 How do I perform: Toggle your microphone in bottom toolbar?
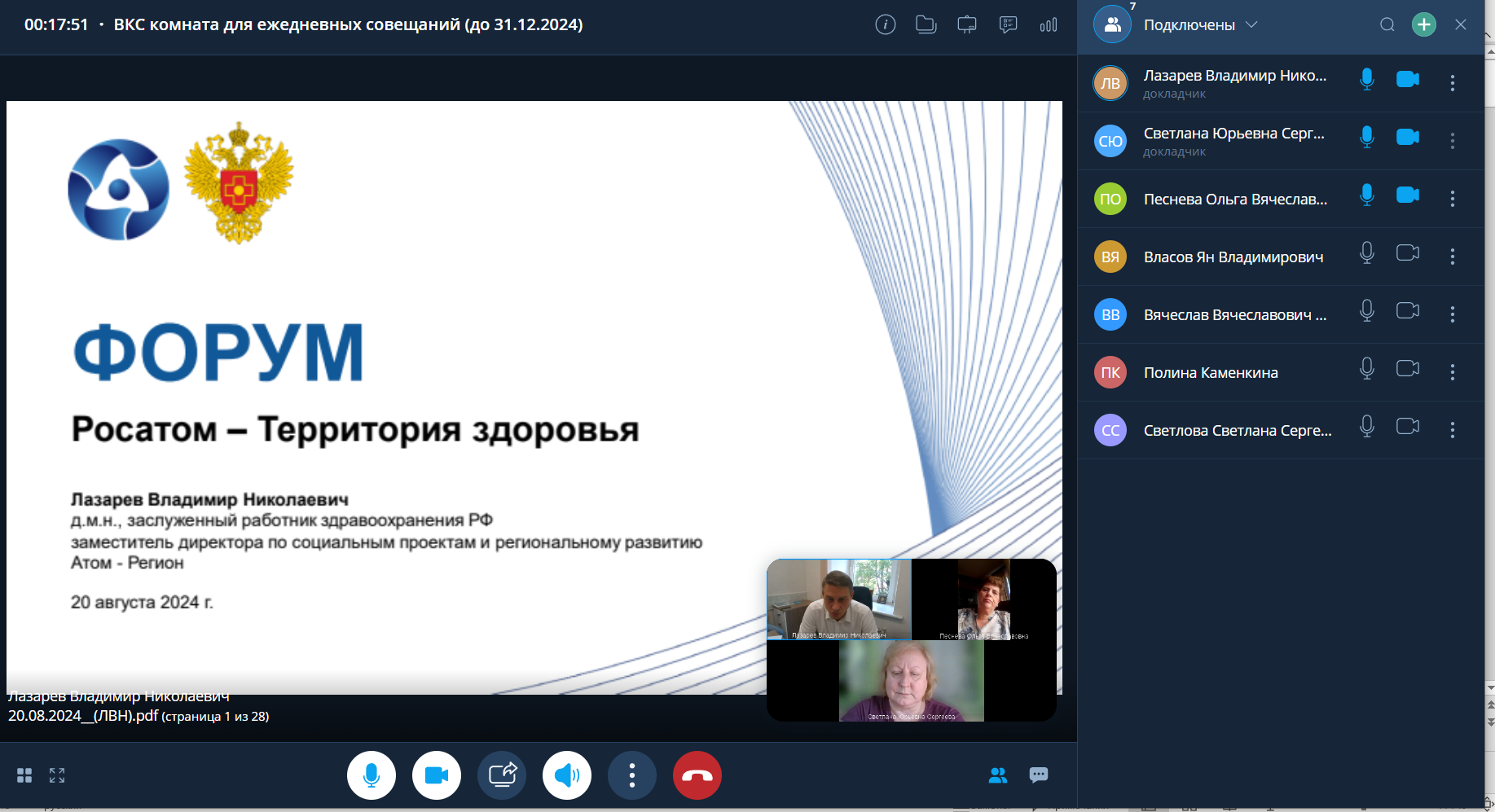click(x=372, y=775)
